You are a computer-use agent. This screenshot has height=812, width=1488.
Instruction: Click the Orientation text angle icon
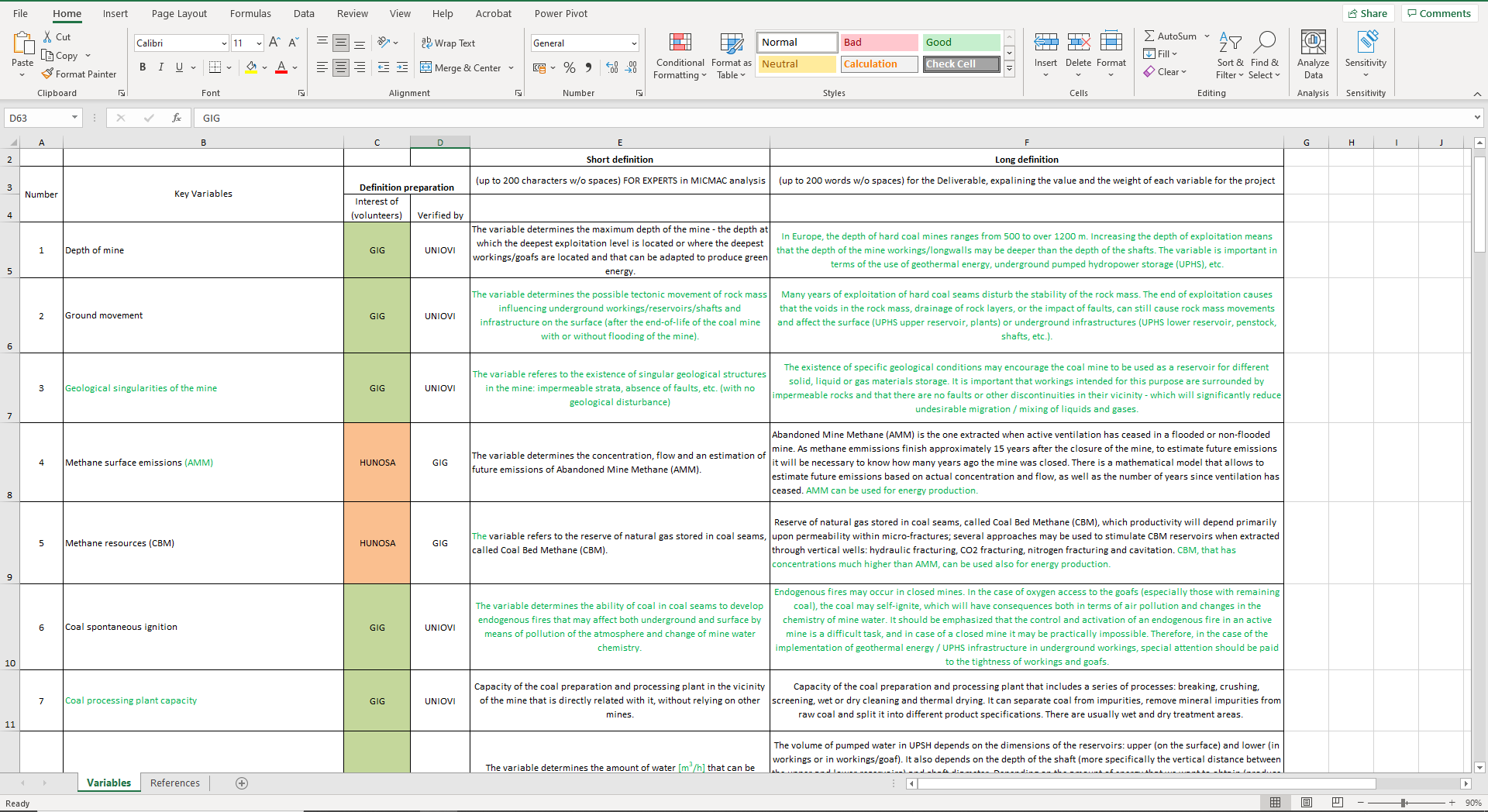click(384, 43)
